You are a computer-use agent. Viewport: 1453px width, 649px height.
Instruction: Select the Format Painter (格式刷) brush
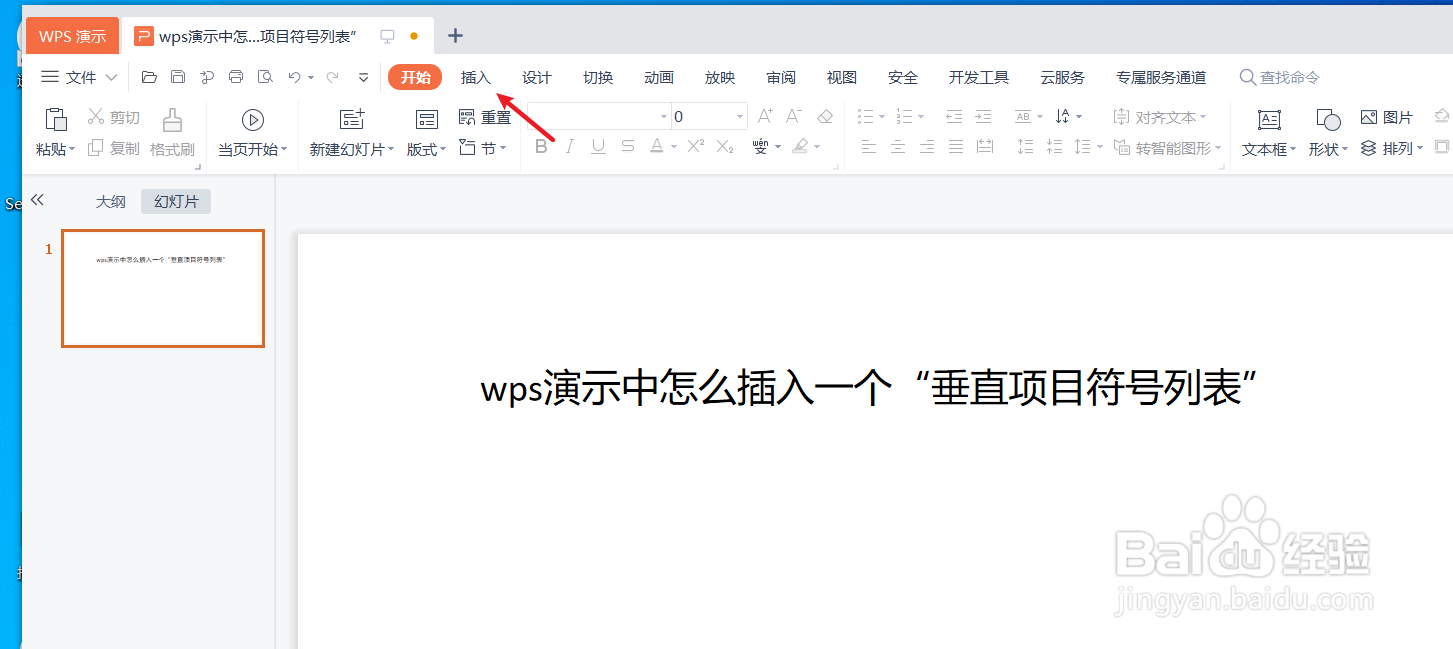tap(172, 133)
